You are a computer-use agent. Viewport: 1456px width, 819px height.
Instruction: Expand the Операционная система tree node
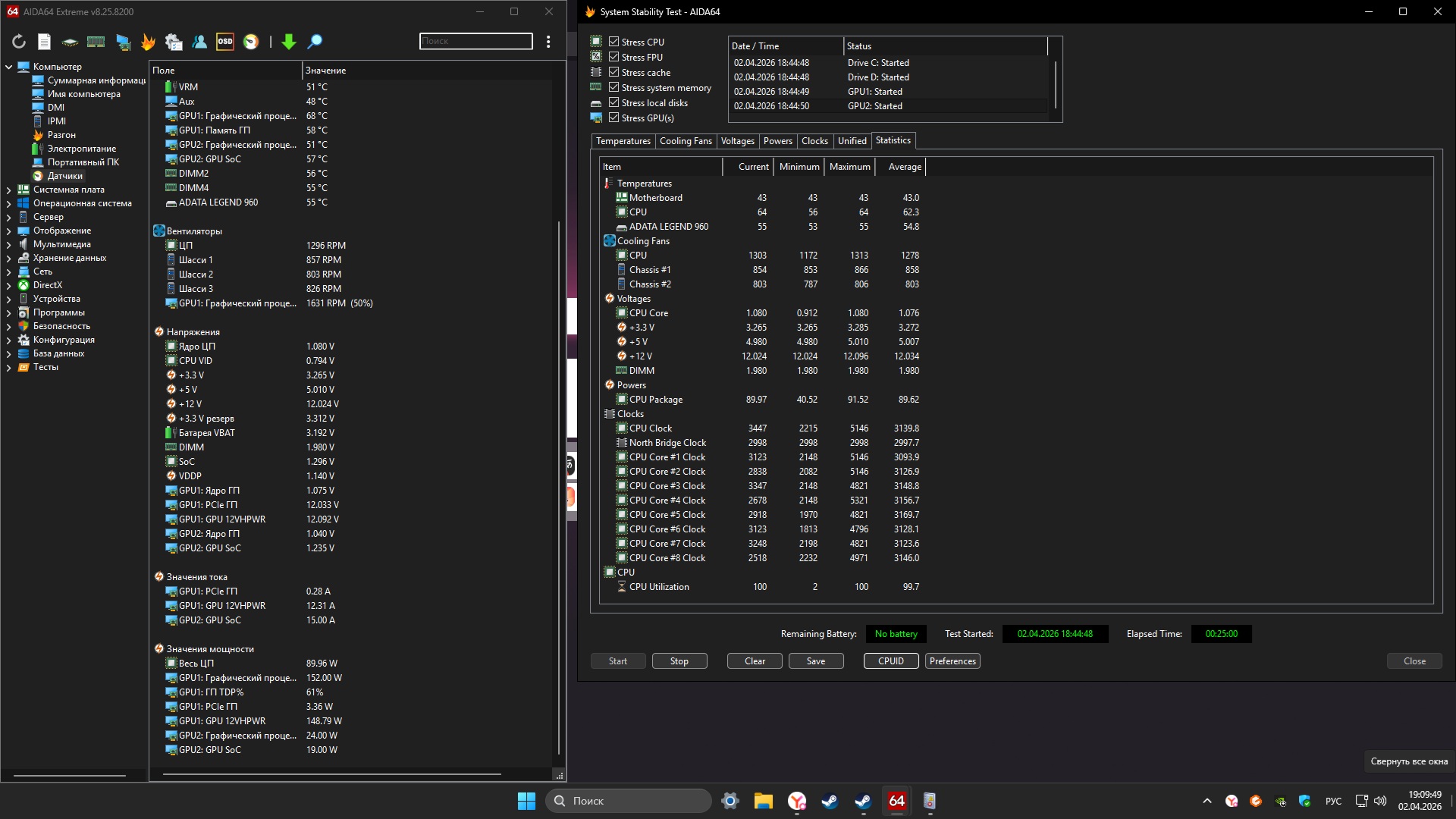[8, 203]
